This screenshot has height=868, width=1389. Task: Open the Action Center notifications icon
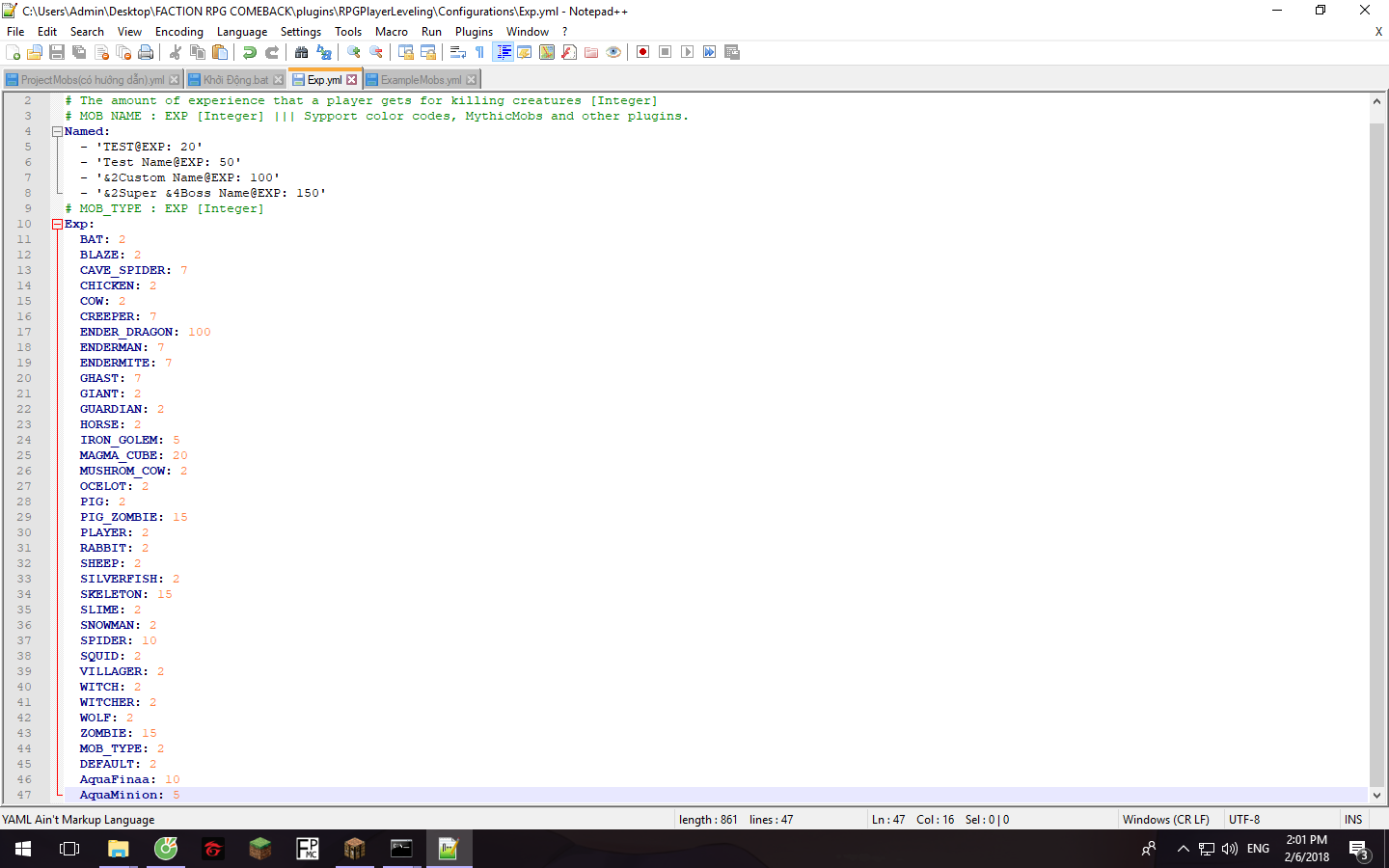pyautogui.click(x=1359, y=850)
